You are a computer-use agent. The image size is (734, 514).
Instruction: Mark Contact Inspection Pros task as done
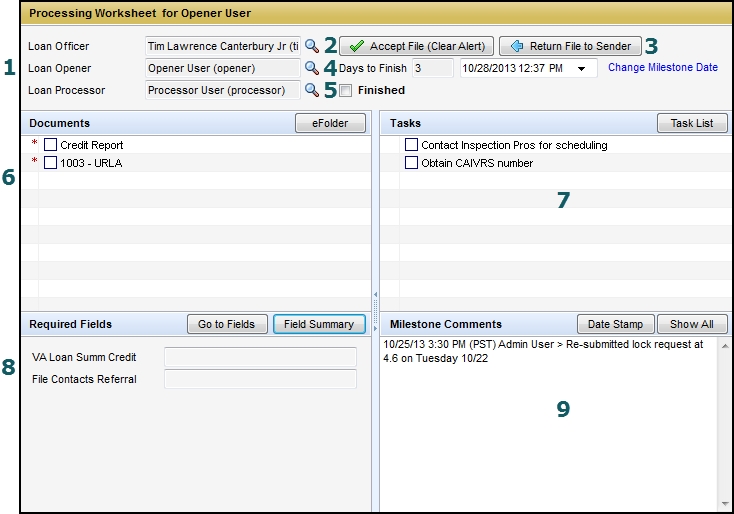coord(411,145)
